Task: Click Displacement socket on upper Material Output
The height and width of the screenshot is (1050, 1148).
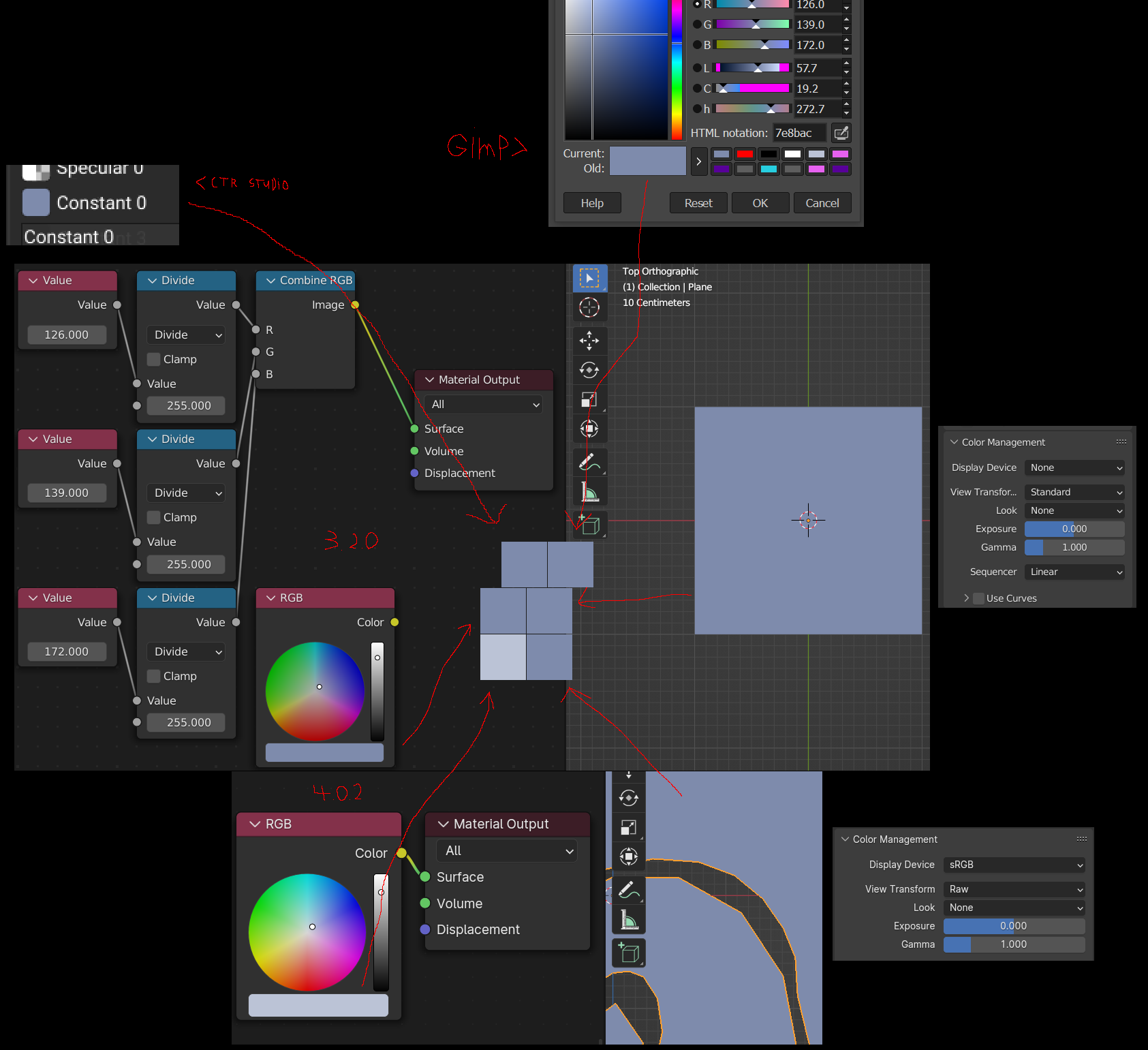Action: [x=414, y=473]
